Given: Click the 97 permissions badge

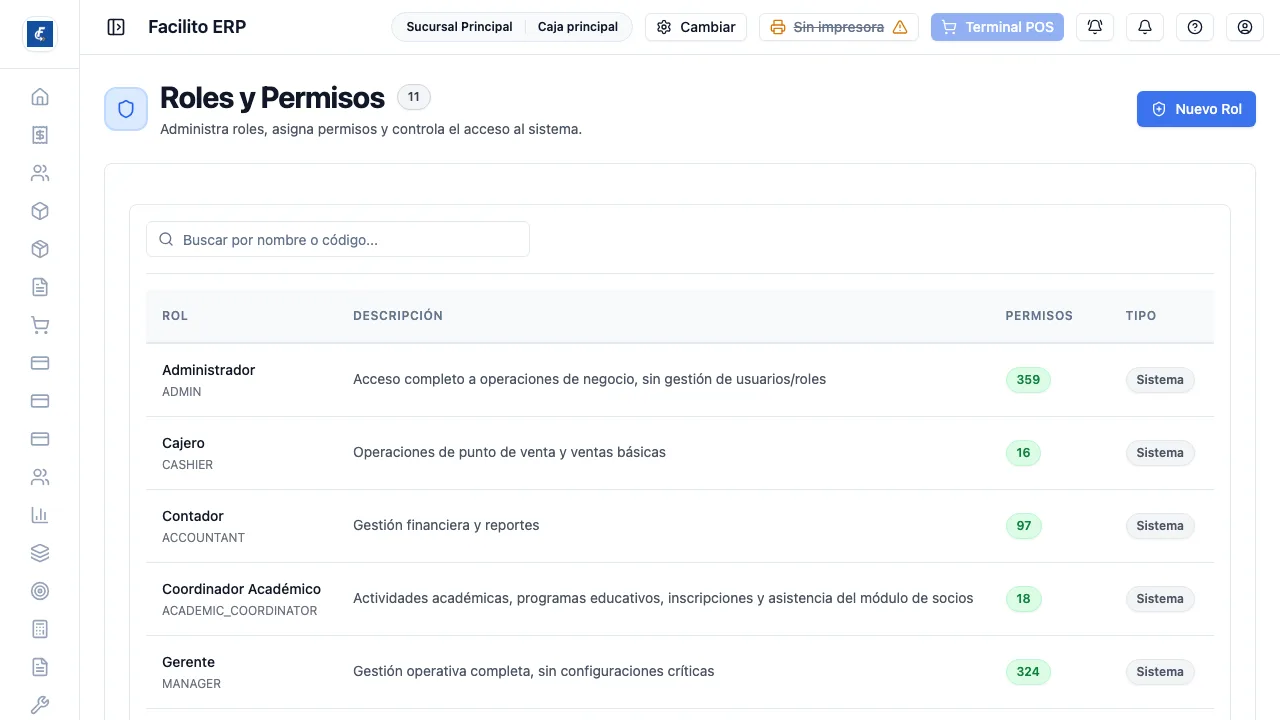Looking at the screenshot, I should tap(1024, 526).
